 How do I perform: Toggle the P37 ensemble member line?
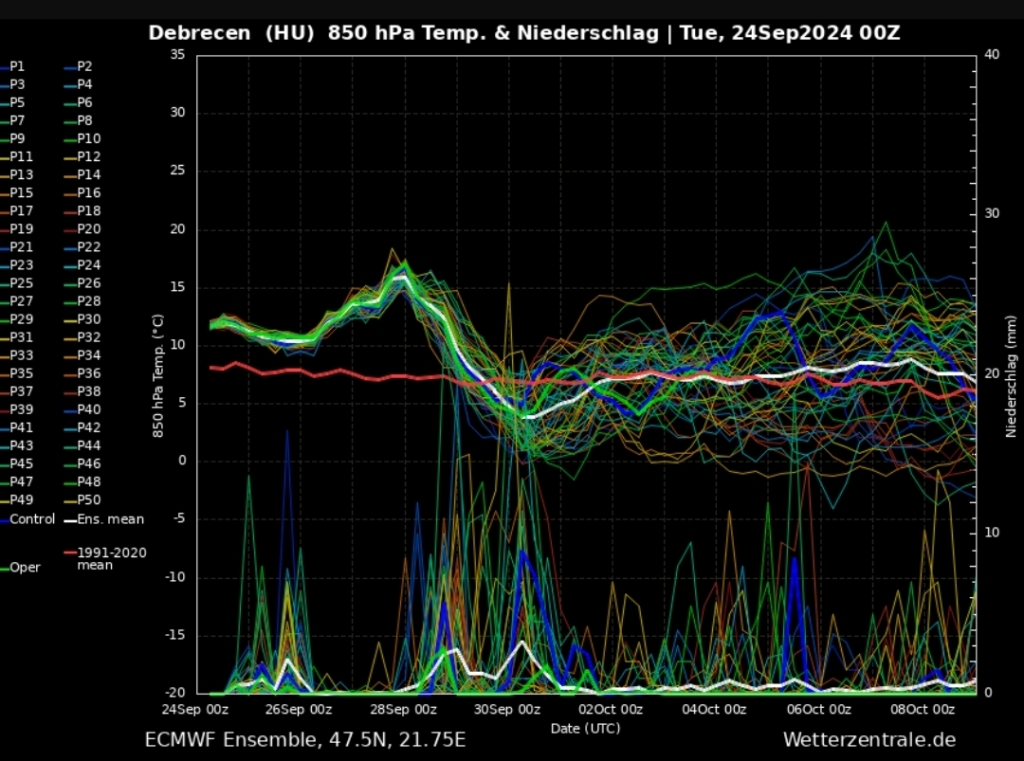point(21,391)
